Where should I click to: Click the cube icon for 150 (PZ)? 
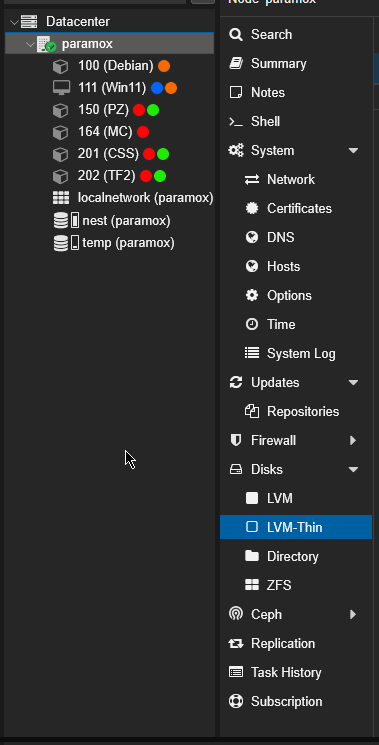60,110
